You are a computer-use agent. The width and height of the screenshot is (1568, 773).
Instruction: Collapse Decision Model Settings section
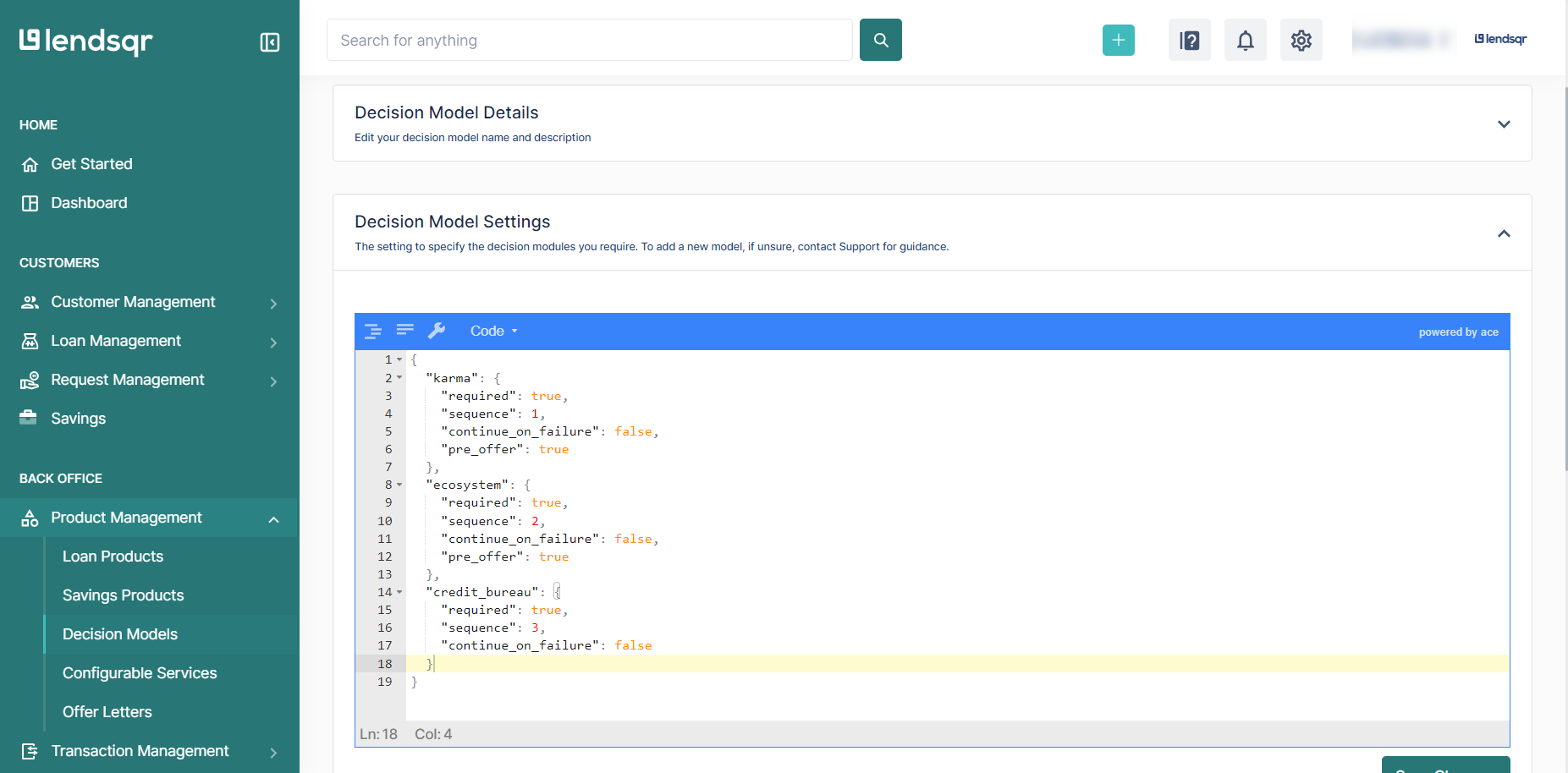1504,233
